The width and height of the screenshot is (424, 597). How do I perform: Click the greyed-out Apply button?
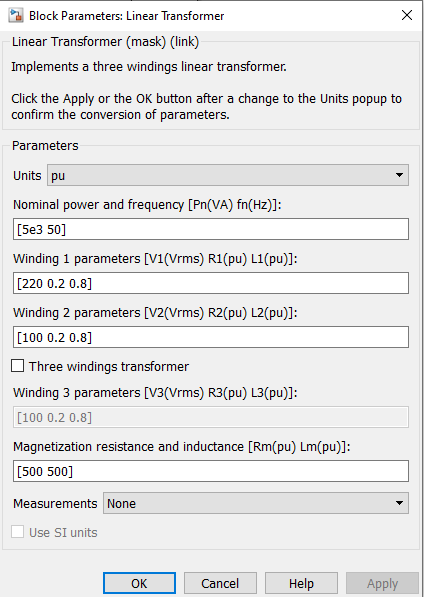point(382,583)
